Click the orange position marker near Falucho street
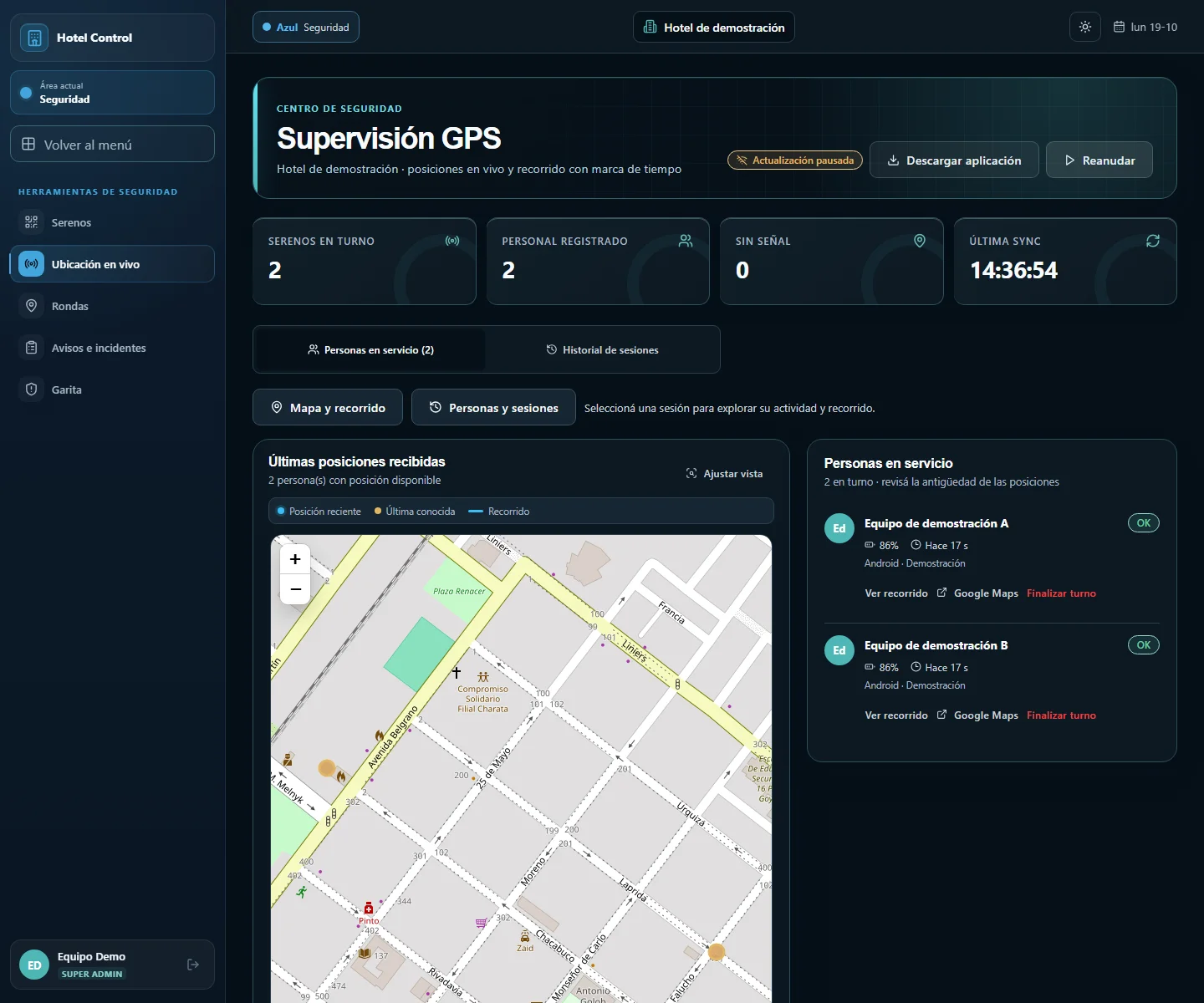 click(717, 951)
